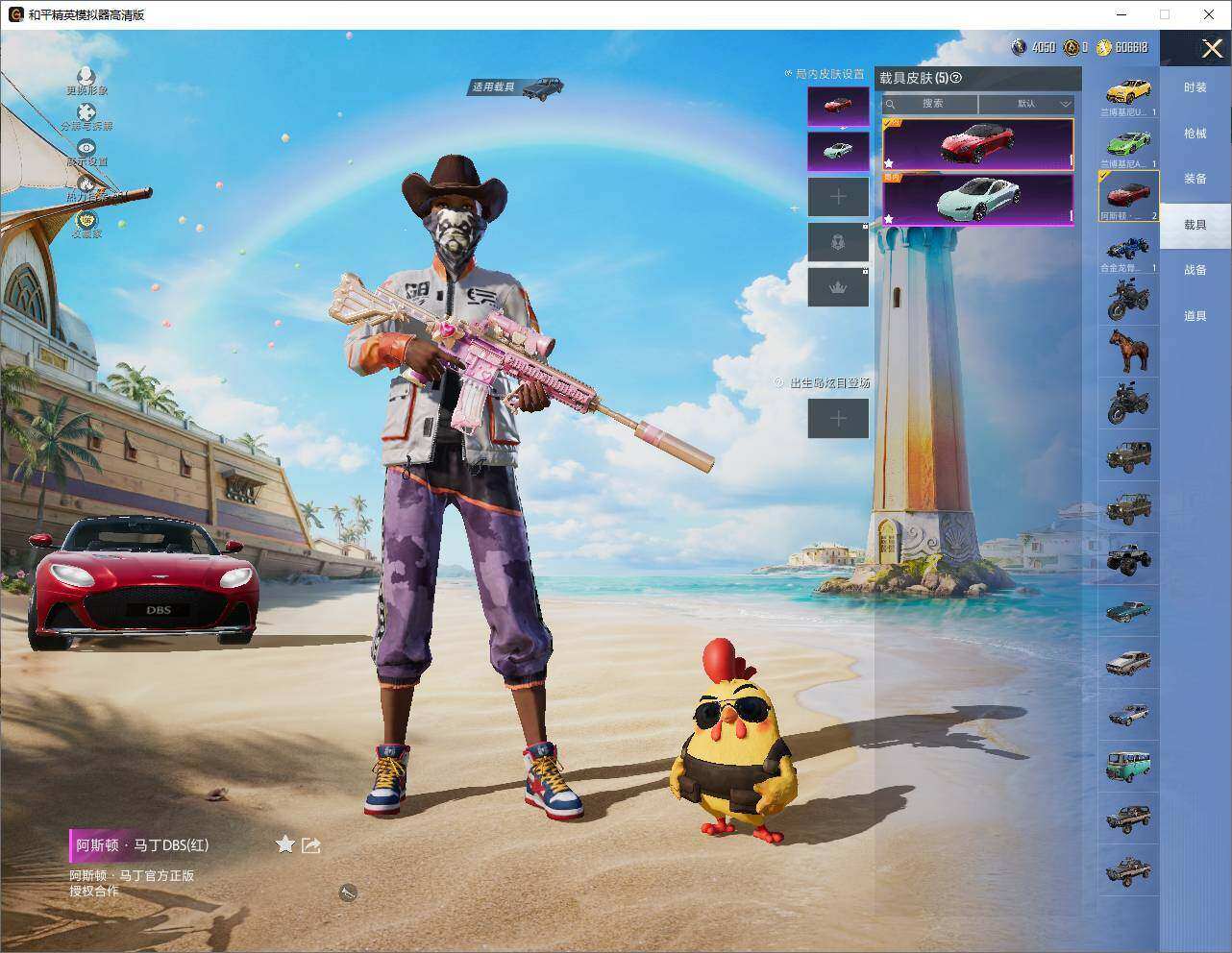Open the 更换形象 avatar icon
The height and width of the screenshot is (953, 1232).
[86, 75]
